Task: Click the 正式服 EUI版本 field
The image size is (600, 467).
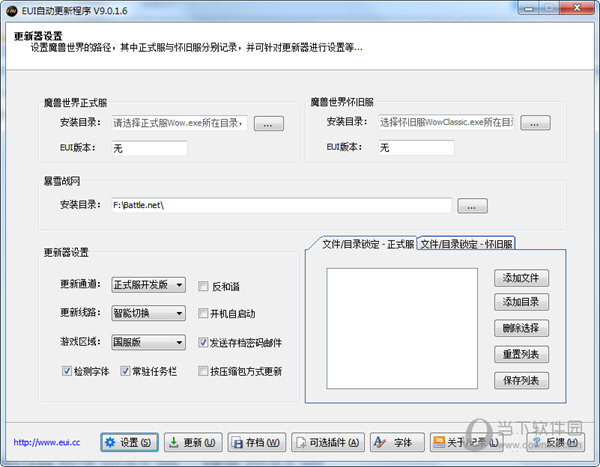Action: (150, 148)
